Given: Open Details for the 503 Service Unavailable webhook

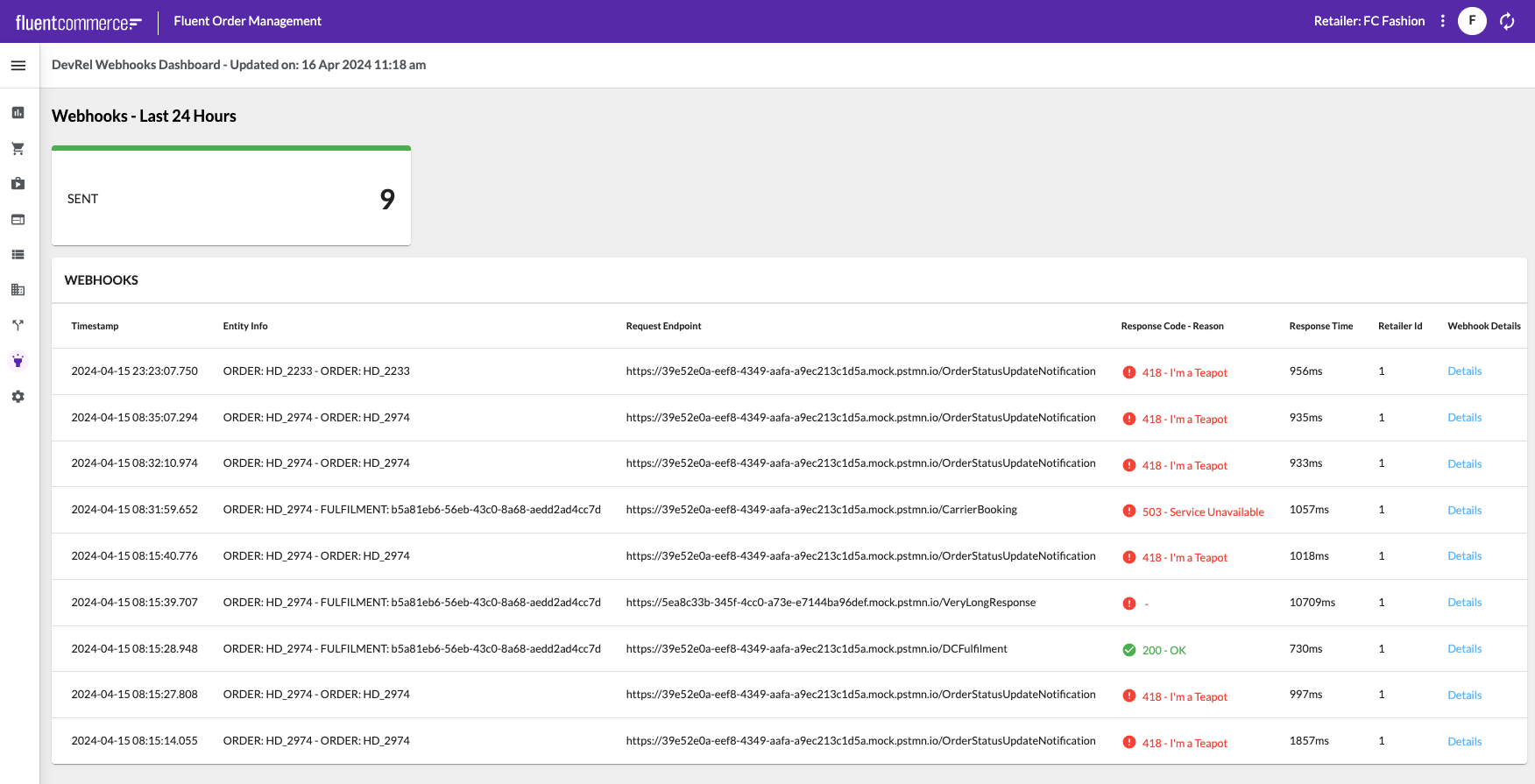Looking at the screenshot, I should click(1464, 510).
